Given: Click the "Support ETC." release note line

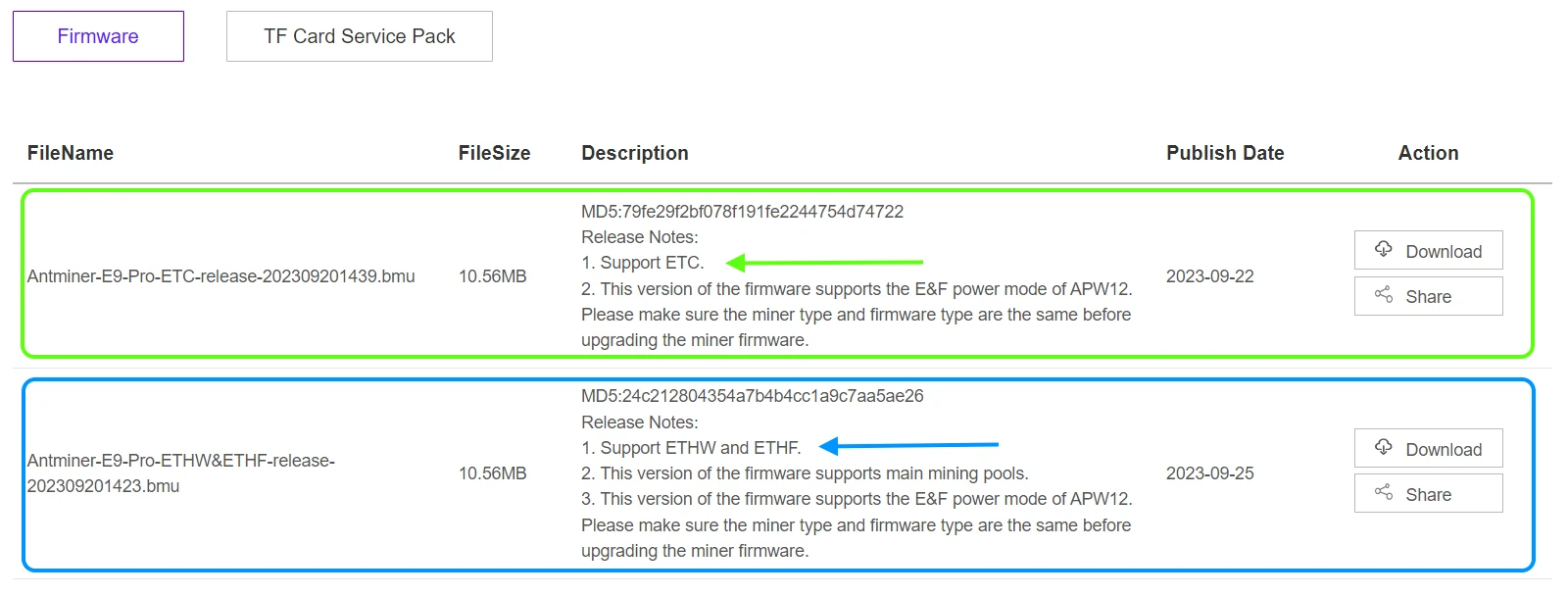Looking at the screenshot, I should click(x=642, y=263).
